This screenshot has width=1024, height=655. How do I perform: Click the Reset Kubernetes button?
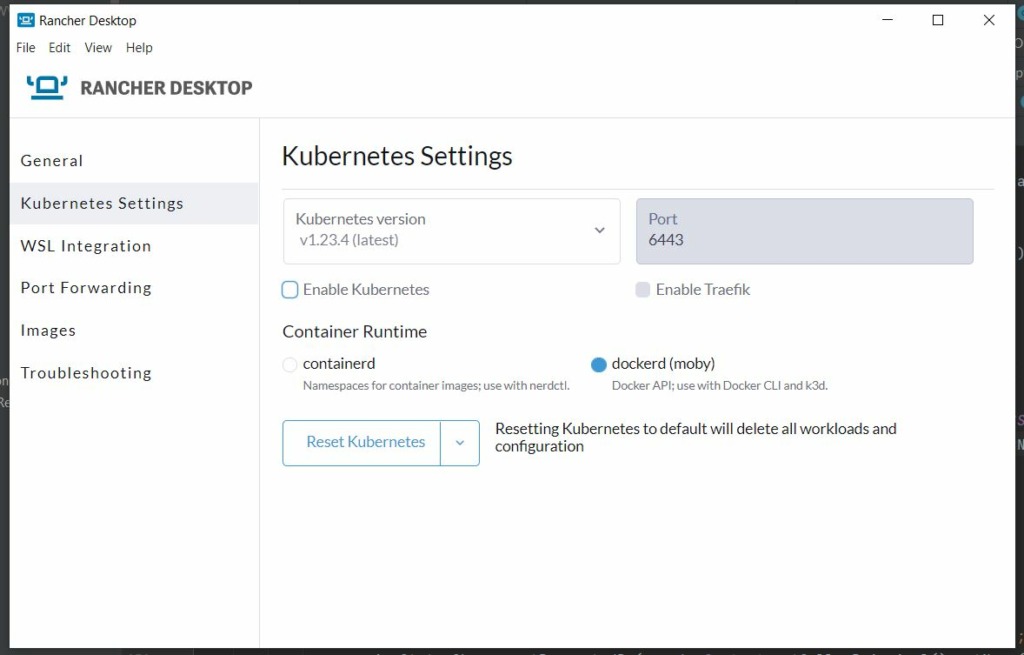(x=362, y=443)
